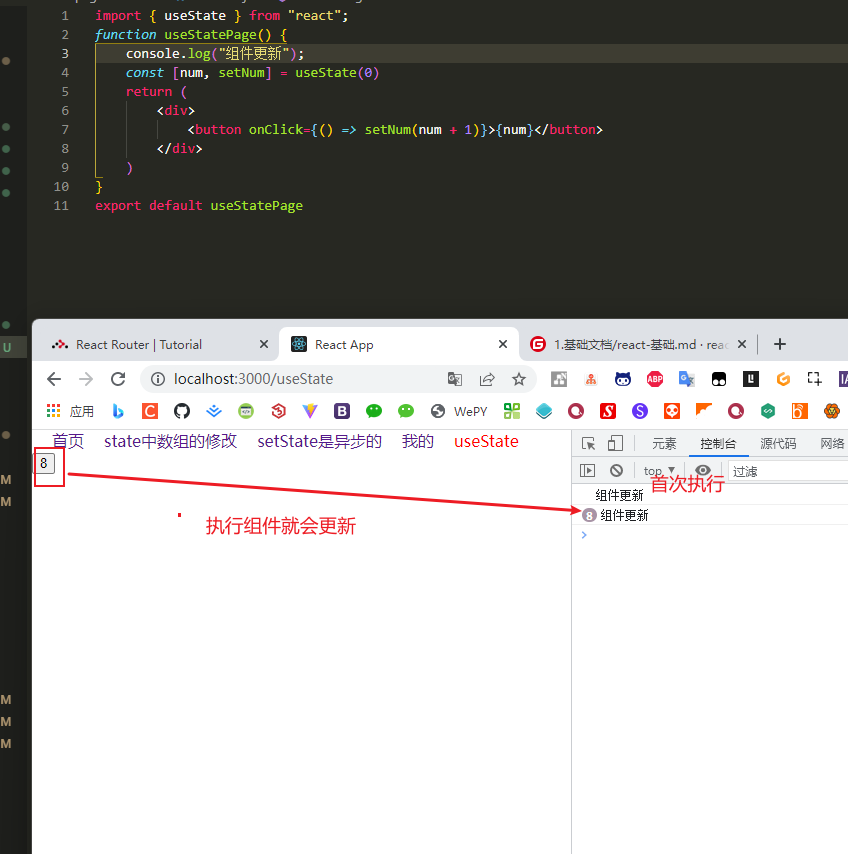Open the screenshot crop extension icon
The width and height of the screenshot is (848, 854).
815,379
